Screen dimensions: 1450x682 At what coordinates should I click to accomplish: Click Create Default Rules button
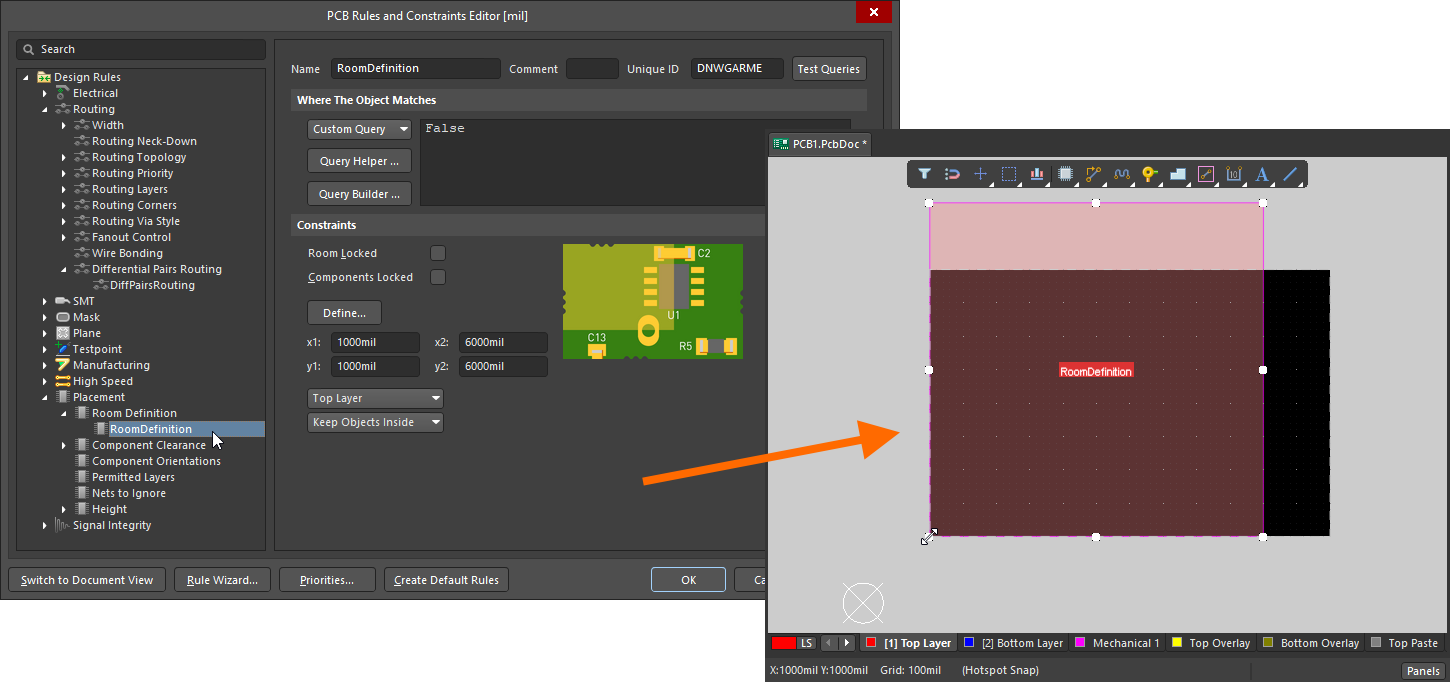pyautogui.click(x=447, y=580)
